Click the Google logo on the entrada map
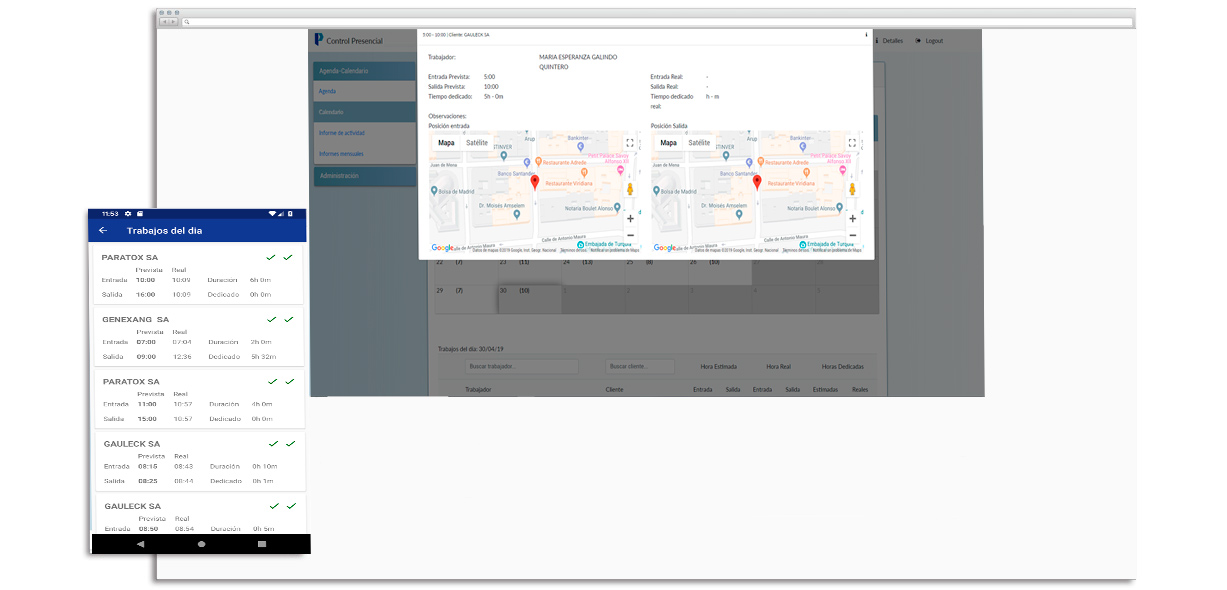The image size is (1227, 590). (x=441, y=247)
